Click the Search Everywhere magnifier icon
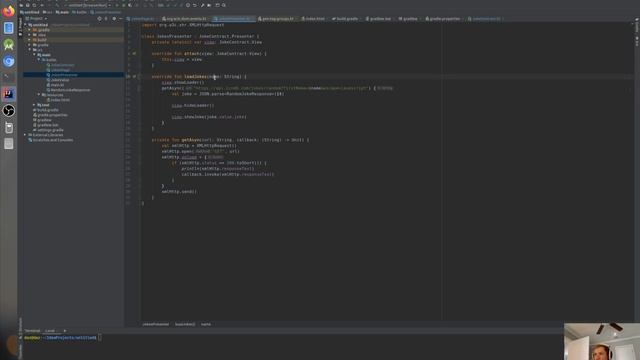Viewport: 640px width, 360px height. tap(224, 5)
